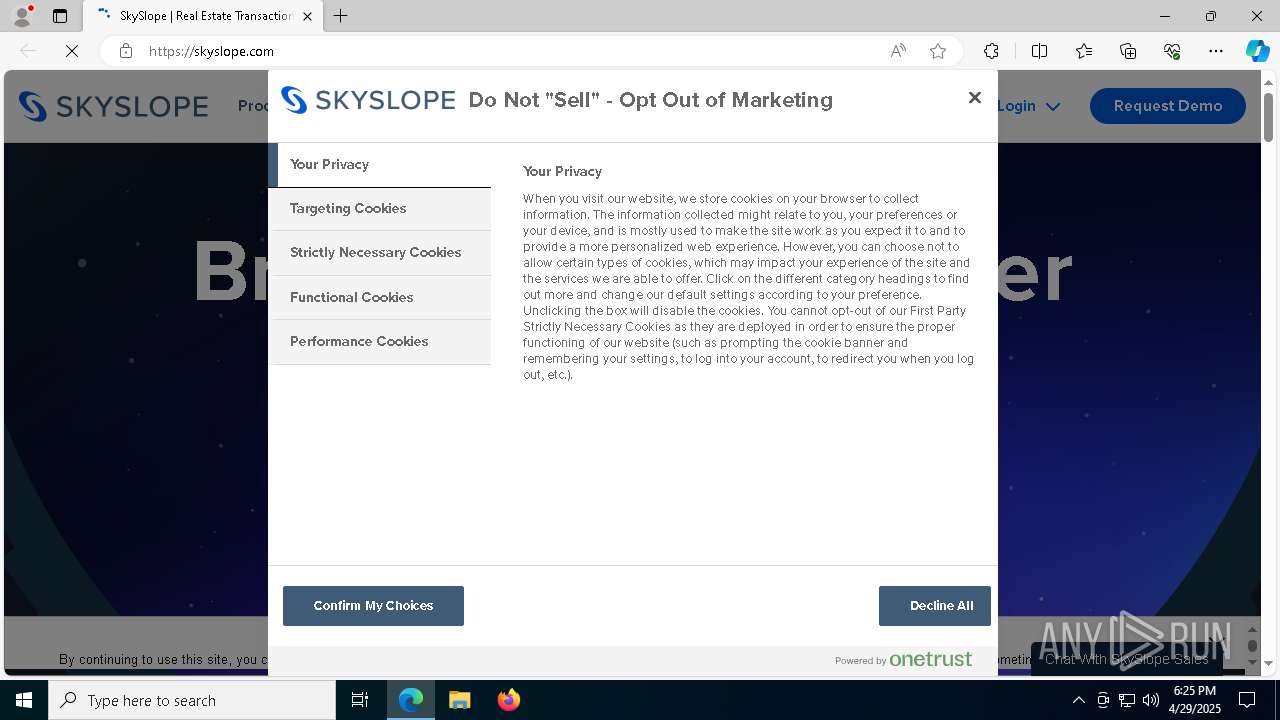This screenshot has width=1280, height=720.
Task: Open the OneTrust powered-by link
Action: click(903, 659)
